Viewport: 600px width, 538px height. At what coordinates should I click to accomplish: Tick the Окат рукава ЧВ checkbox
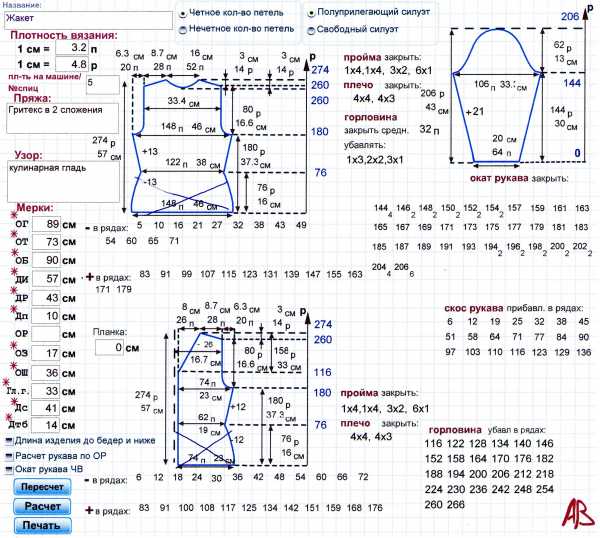pos(9,470)
